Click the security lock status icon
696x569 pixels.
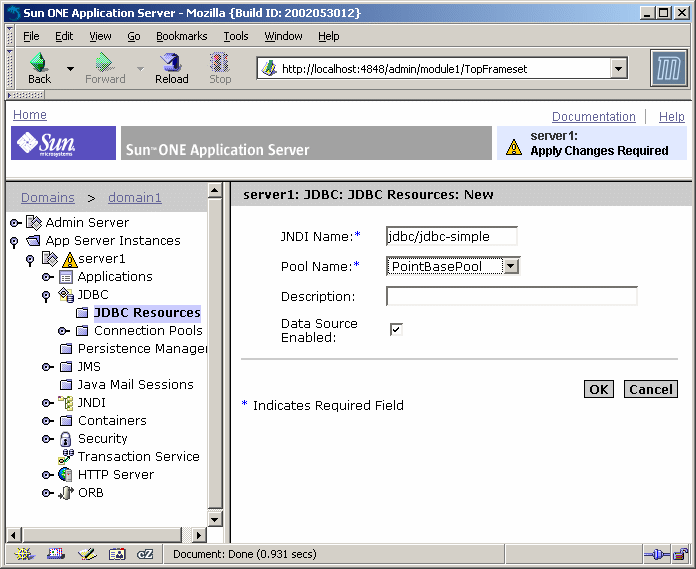[680, 554]
